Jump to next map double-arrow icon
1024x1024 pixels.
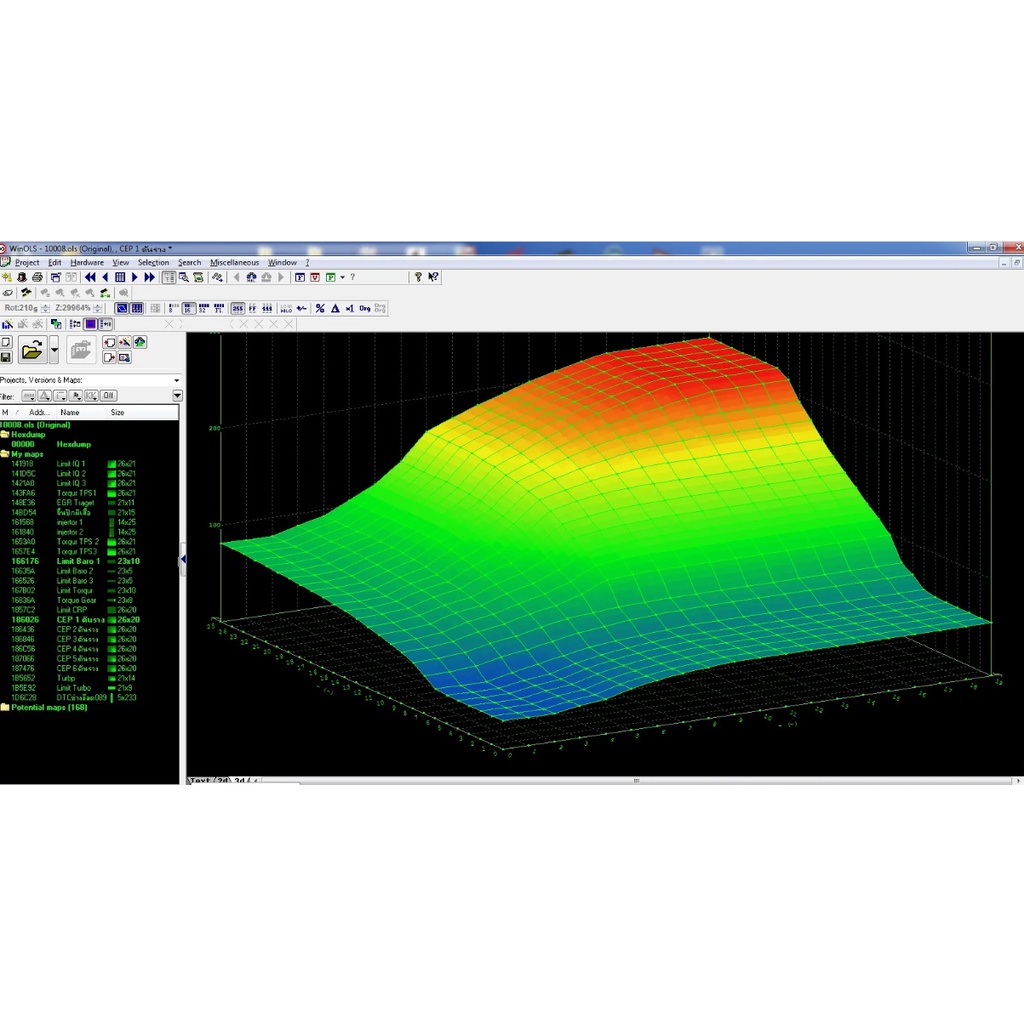click(150, 277)
